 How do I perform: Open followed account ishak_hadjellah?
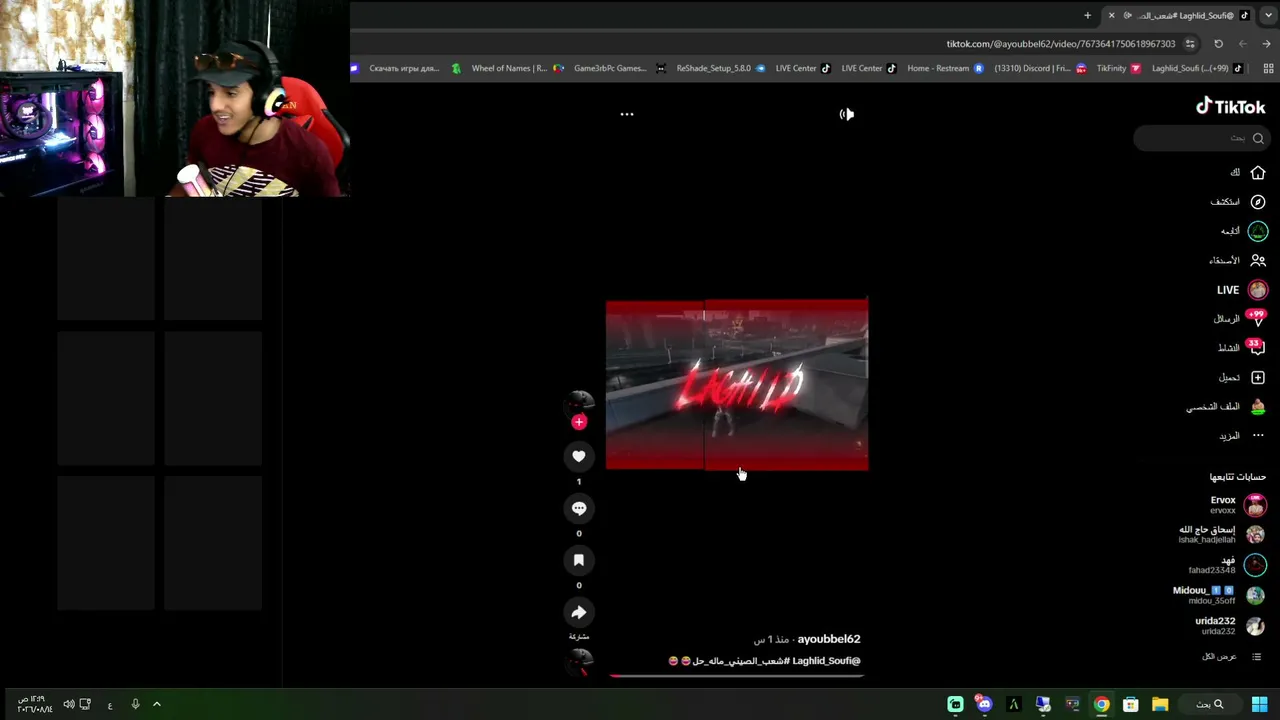coord(1223,535)
